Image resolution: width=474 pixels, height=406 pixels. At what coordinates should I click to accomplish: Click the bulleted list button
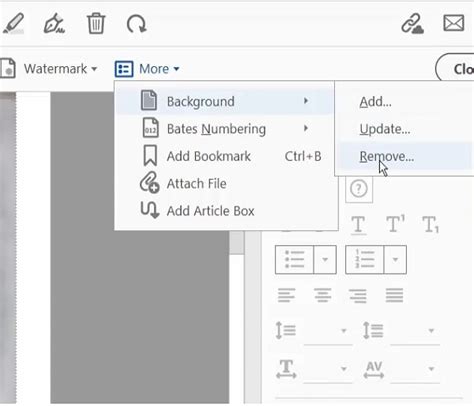(294, 260)
